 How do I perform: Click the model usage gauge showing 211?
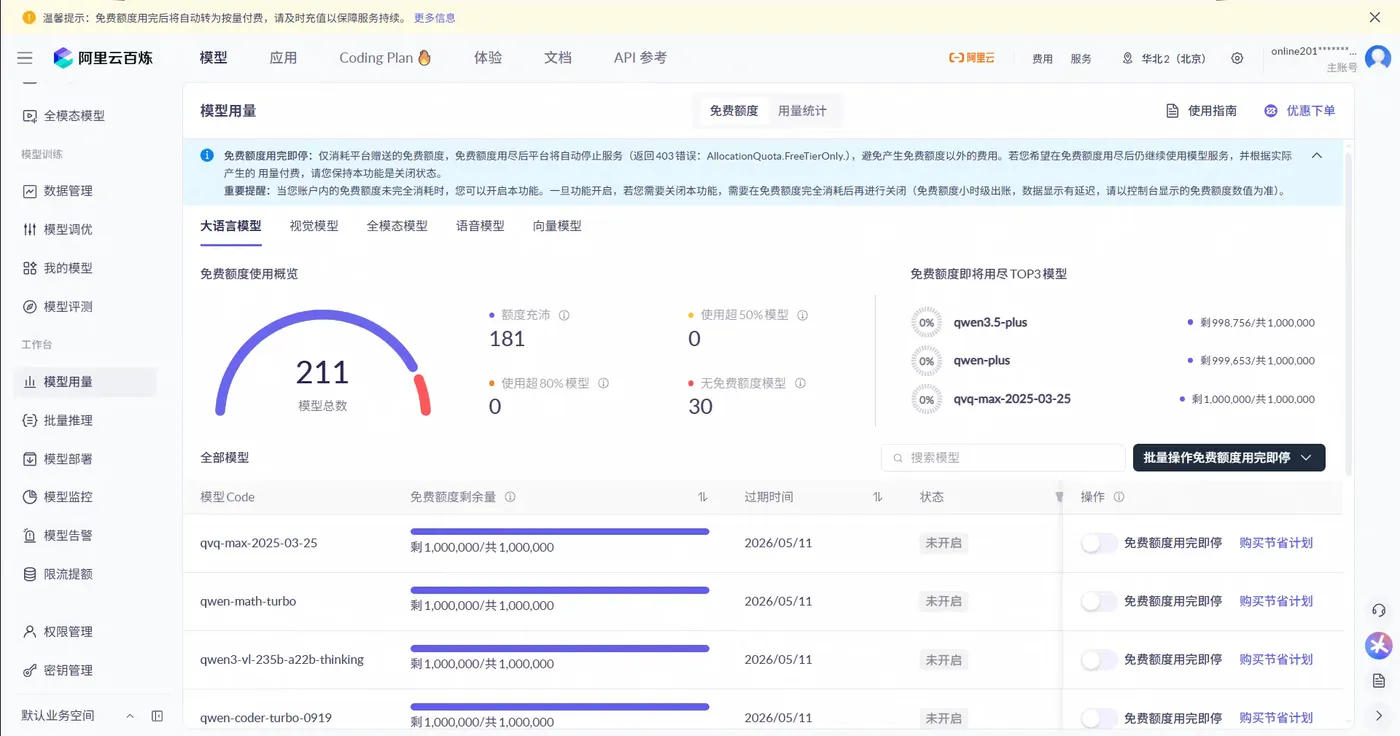tap(323, 365)
